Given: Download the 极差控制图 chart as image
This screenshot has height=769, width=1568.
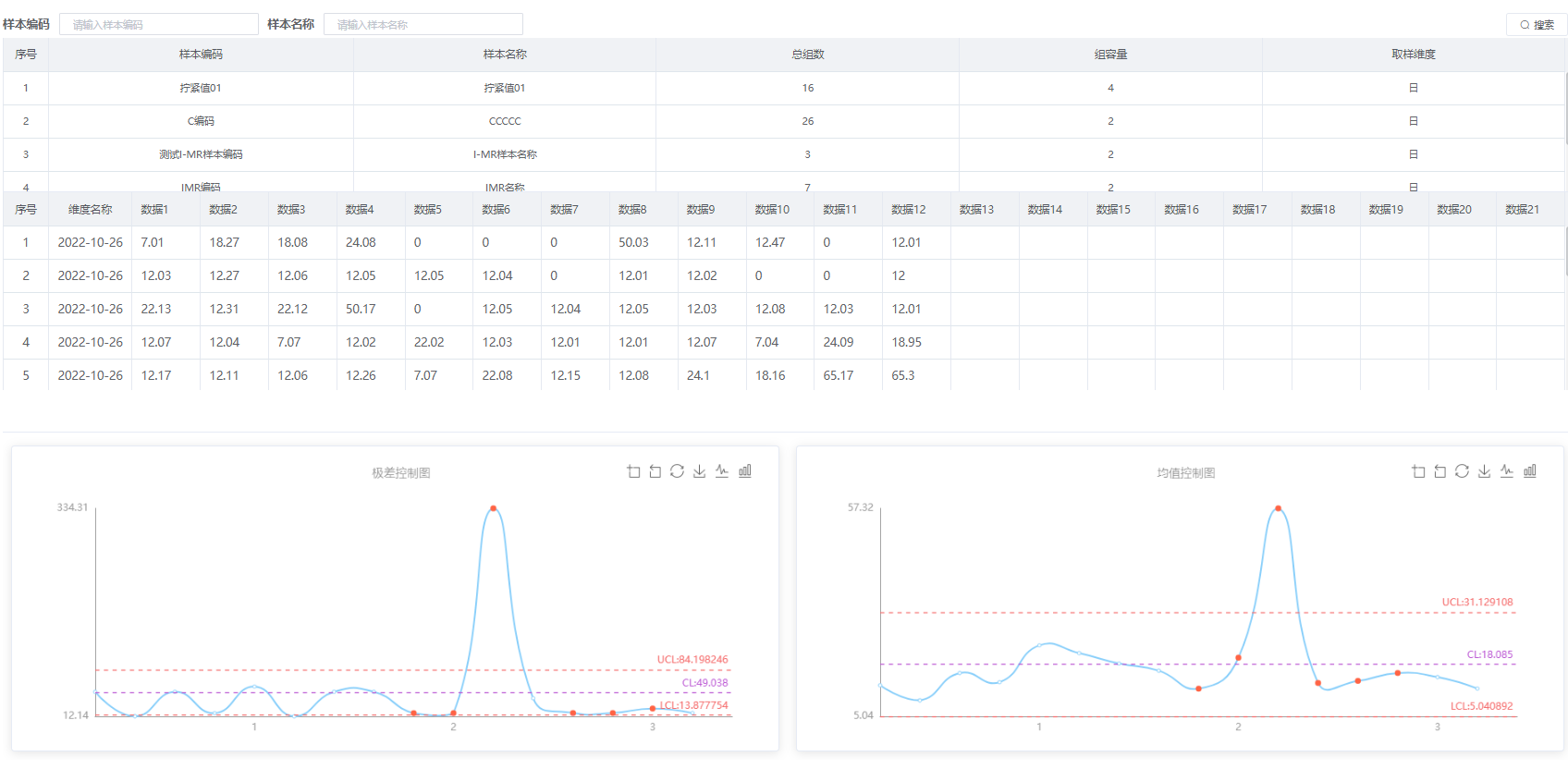Looking at the screenshot, I should (x=700, y=471).
